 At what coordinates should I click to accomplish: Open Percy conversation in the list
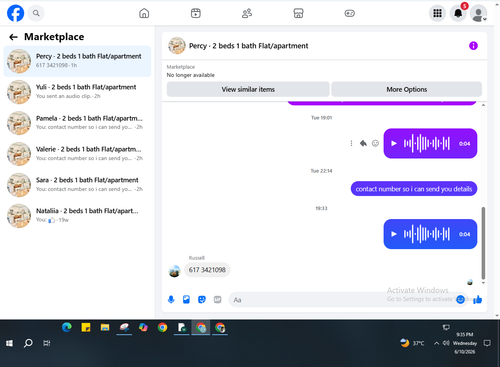tap(77, 61)
